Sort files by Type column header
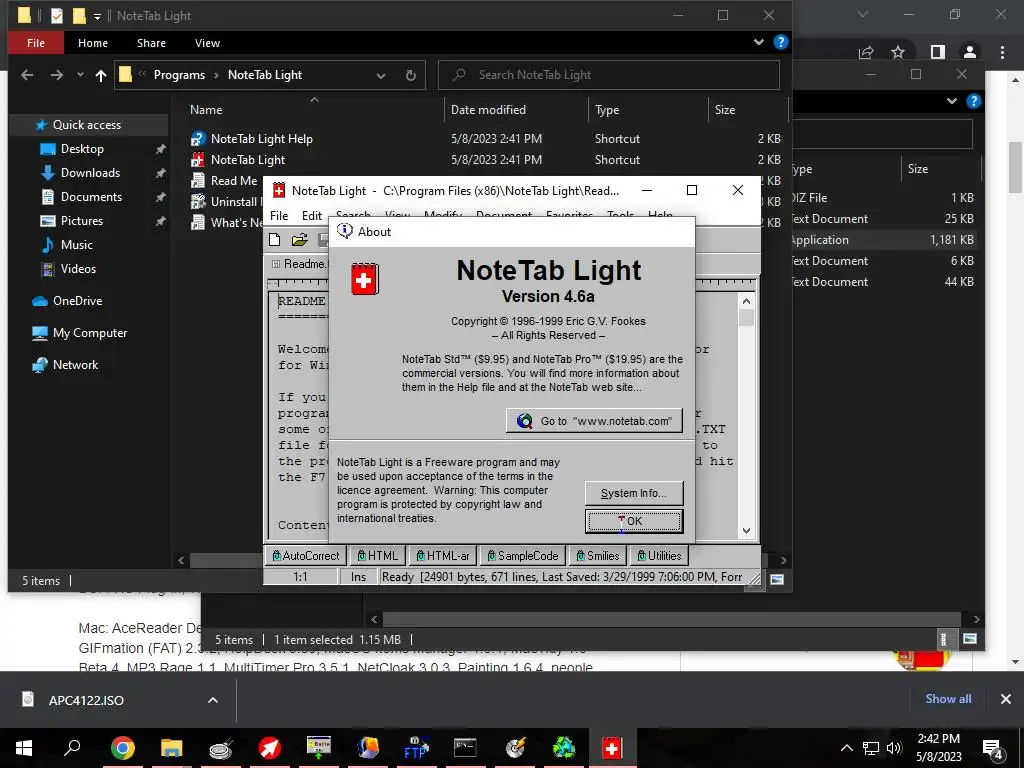 607,110
